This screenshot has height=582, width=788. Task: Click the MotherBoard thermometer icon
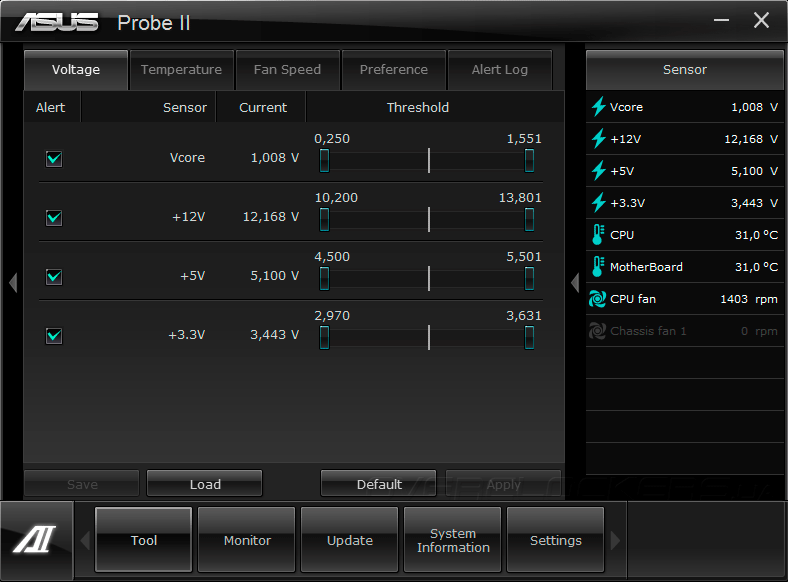click(x=598, y=266)
